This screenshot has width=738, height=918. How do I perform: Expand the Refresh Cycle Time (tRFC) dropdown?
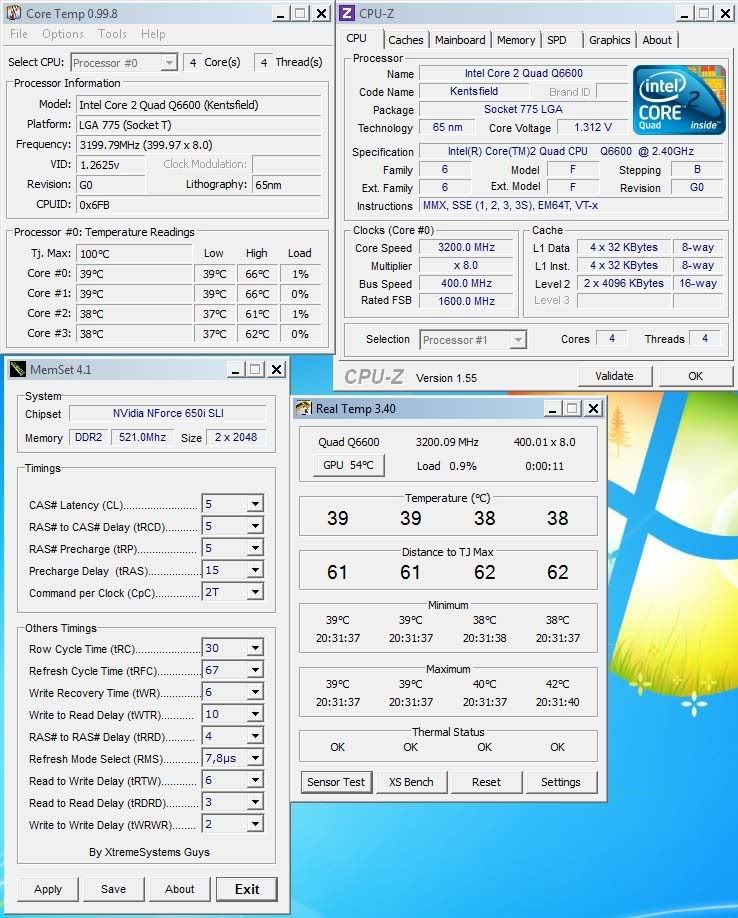point(255,670)
